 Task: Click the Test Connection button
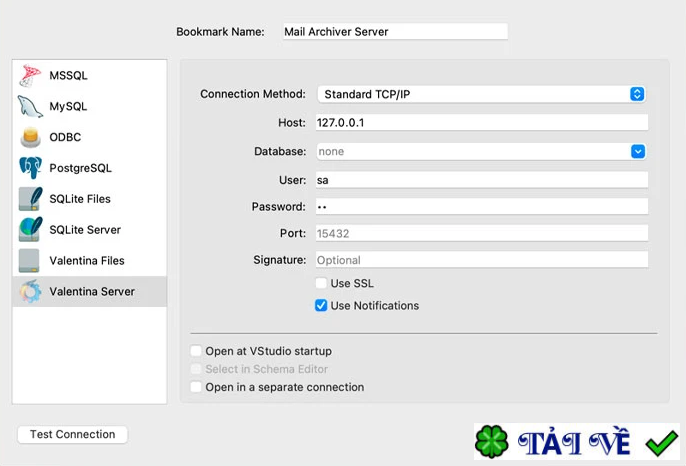(x=73, y=434)
